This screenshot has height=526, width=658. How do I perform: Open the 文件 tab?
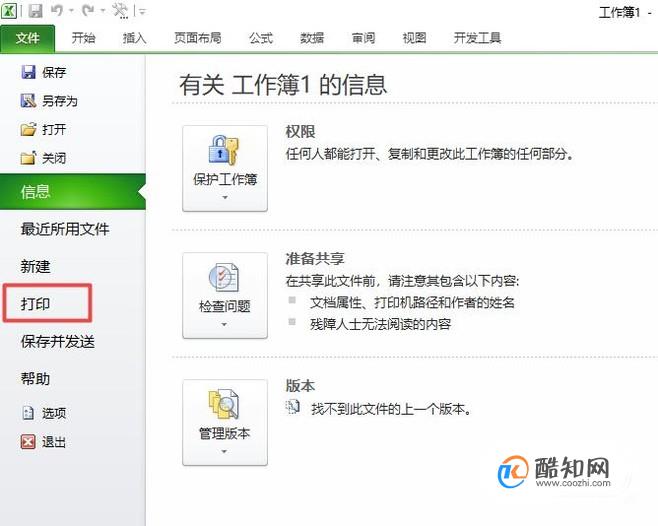point(28,38)
